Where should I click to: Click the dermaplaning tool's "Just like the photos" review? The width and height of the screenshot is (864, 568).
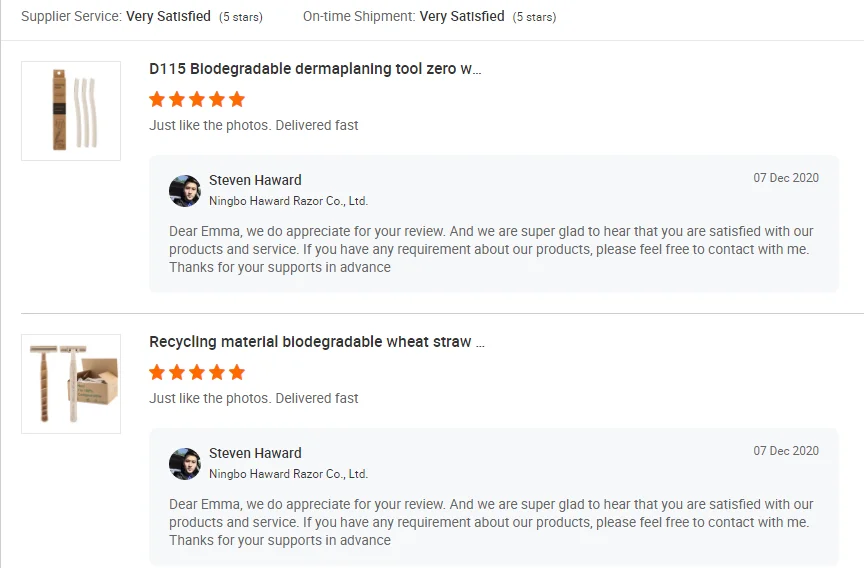pos(254,125)
